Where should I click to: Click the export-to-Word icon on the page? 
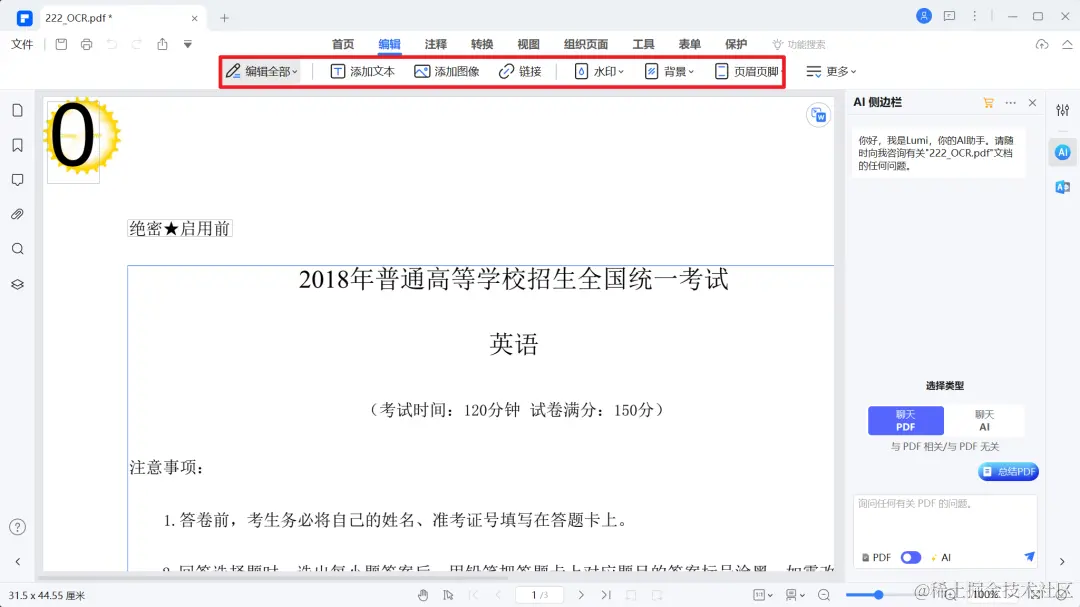pos(819,115)
